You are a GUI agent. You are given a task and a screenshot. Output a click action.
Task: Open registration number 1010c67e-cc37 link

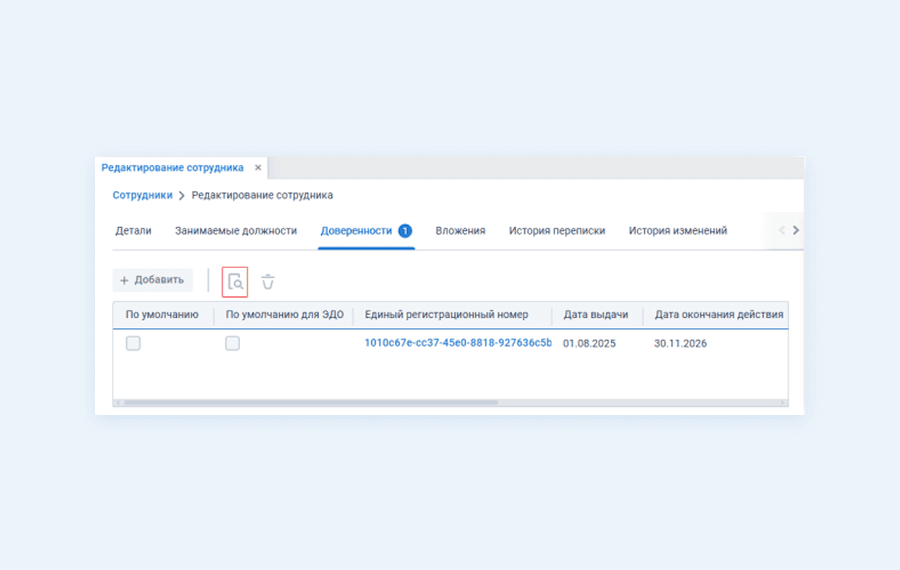(x=458, y=343)
